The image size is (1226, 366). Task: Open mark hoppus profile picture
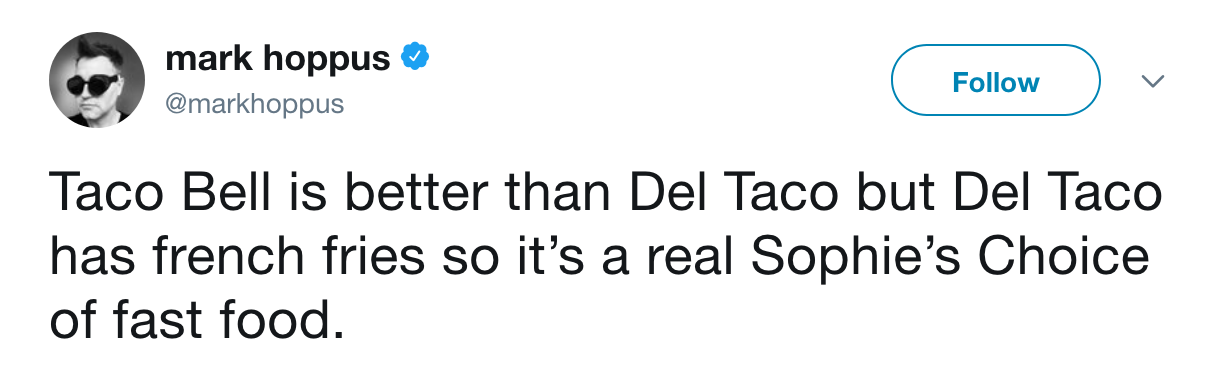click(98, 80)
